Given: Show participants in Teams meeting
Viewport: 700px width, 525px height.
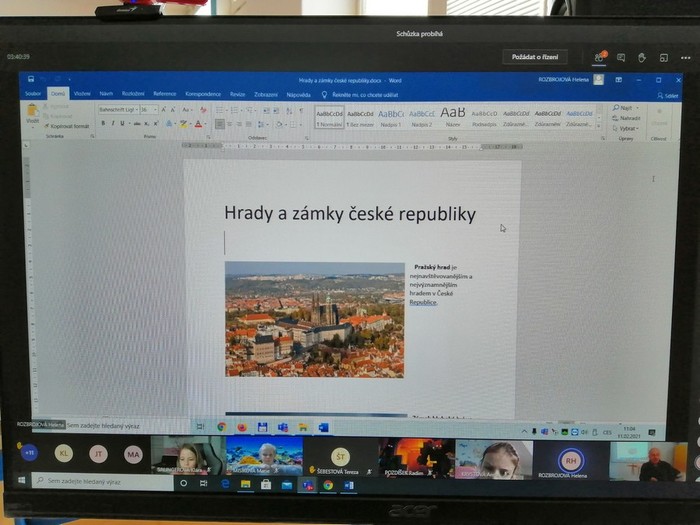Looking at the screenshot, I should [599, 57].
